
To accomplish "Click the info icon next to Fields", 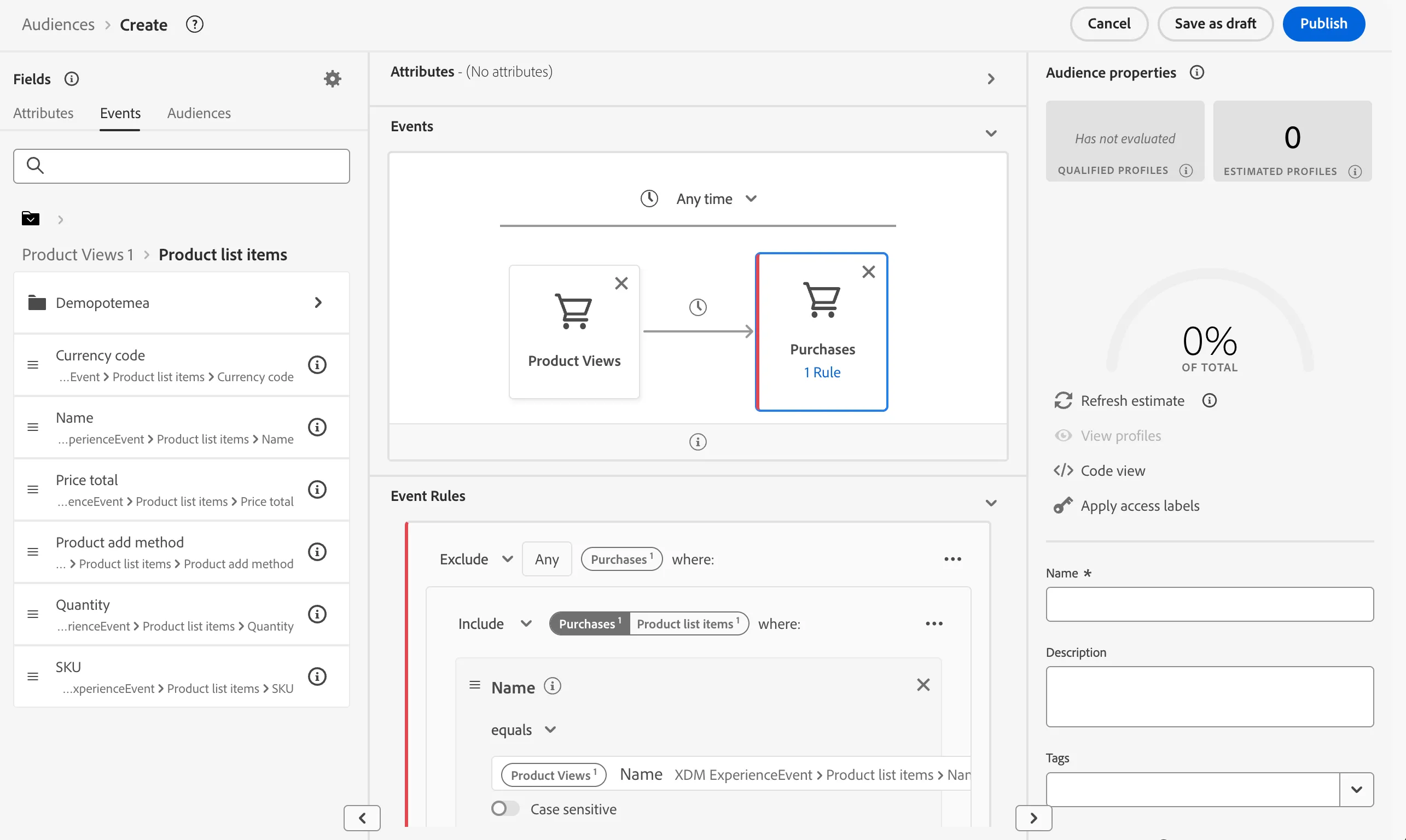I will tap(71, 79).
